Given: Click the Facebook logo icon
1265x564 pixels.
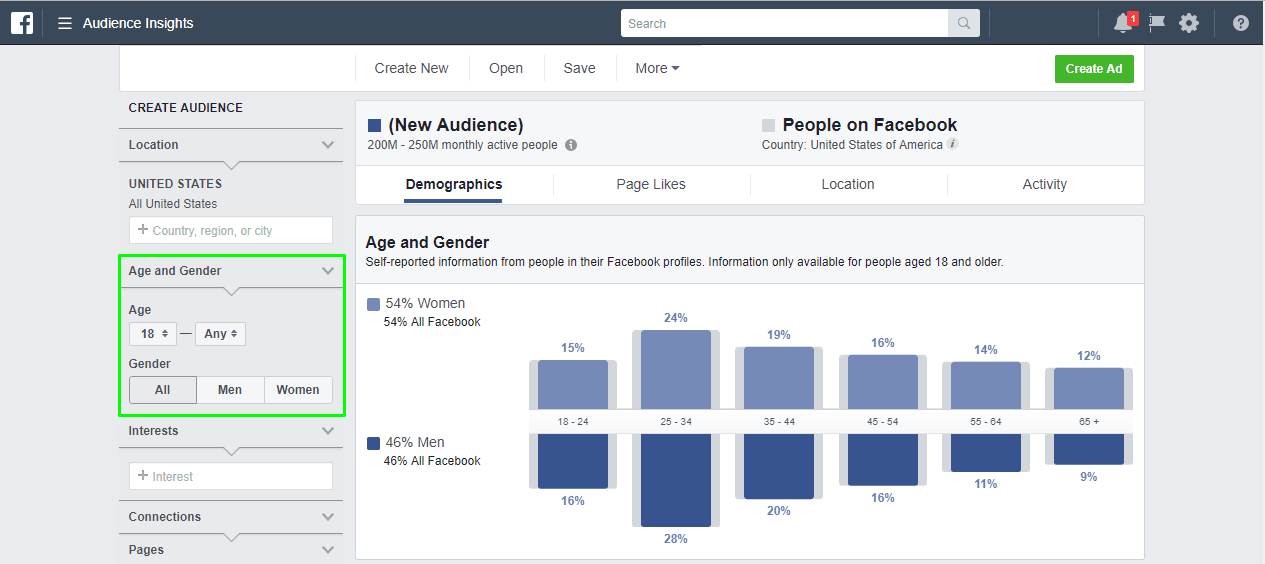Looking at the screenshot, I should pos(22,23).
